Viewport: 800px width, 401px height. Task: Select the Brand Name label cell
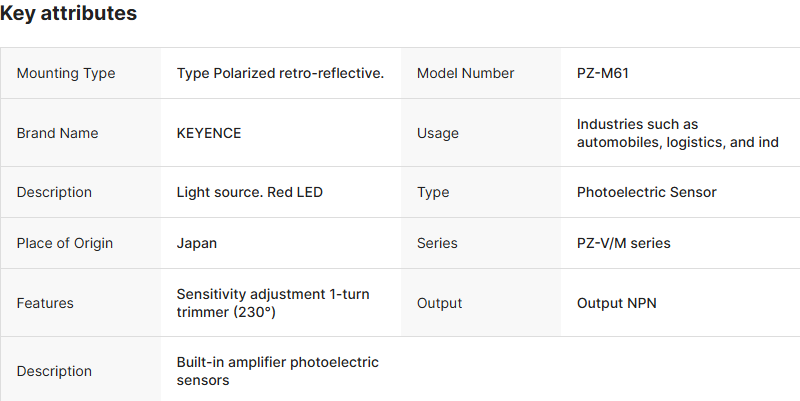(58, 133)
